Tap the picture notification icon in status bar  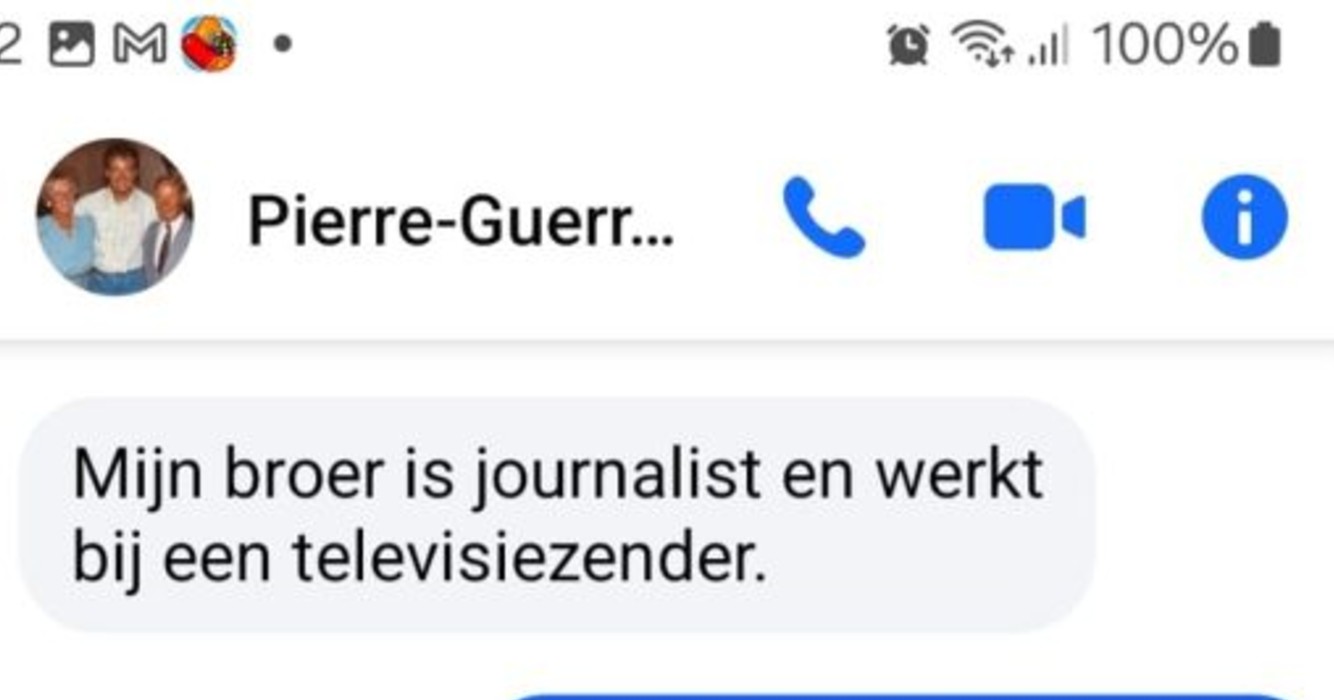[x=71, y=45]
